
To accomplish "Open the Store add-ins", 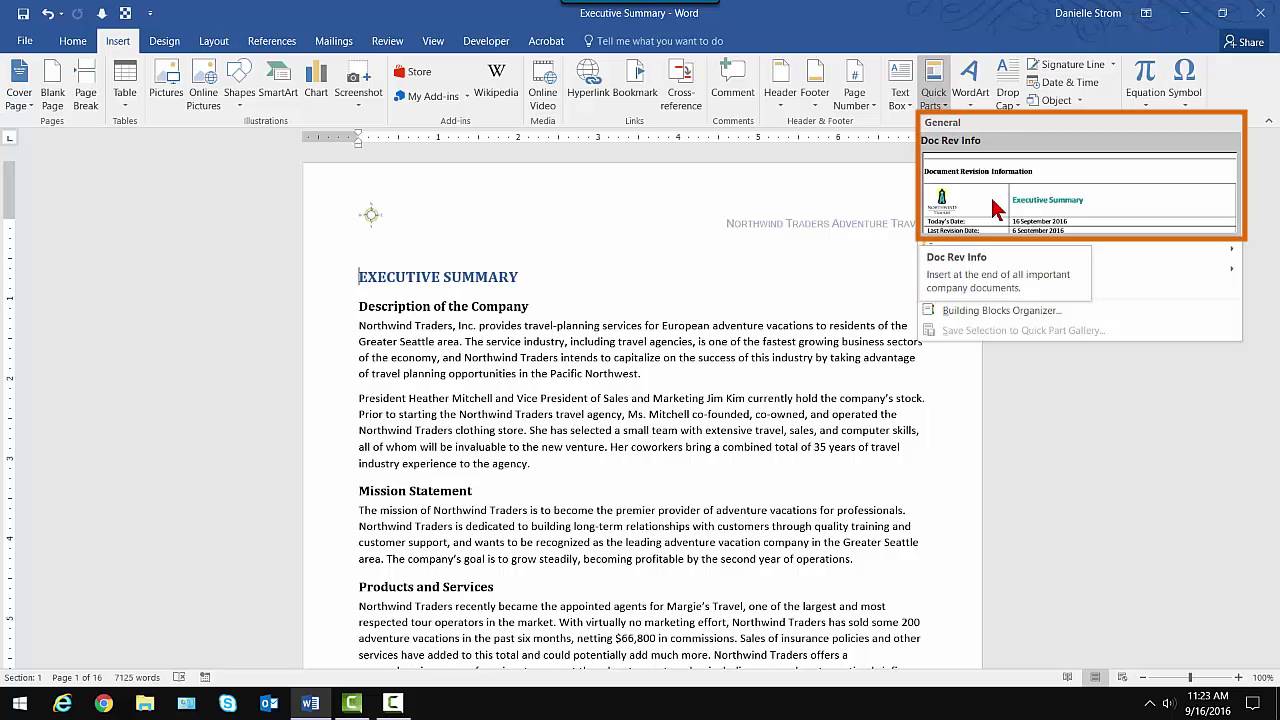I will point(412,72).
